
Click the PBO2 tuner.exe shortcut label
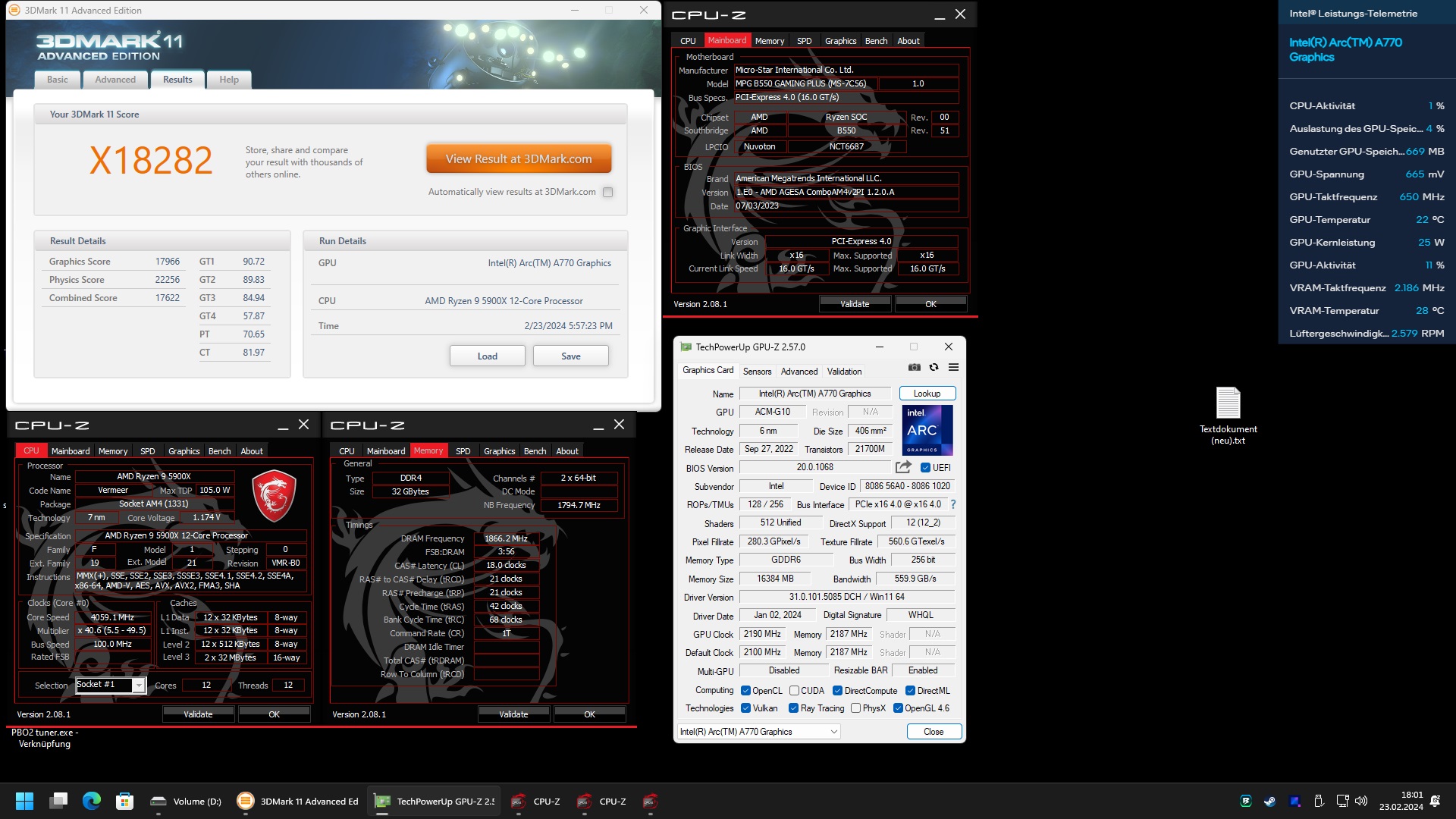pyautogui.click(x=45, y=739)
